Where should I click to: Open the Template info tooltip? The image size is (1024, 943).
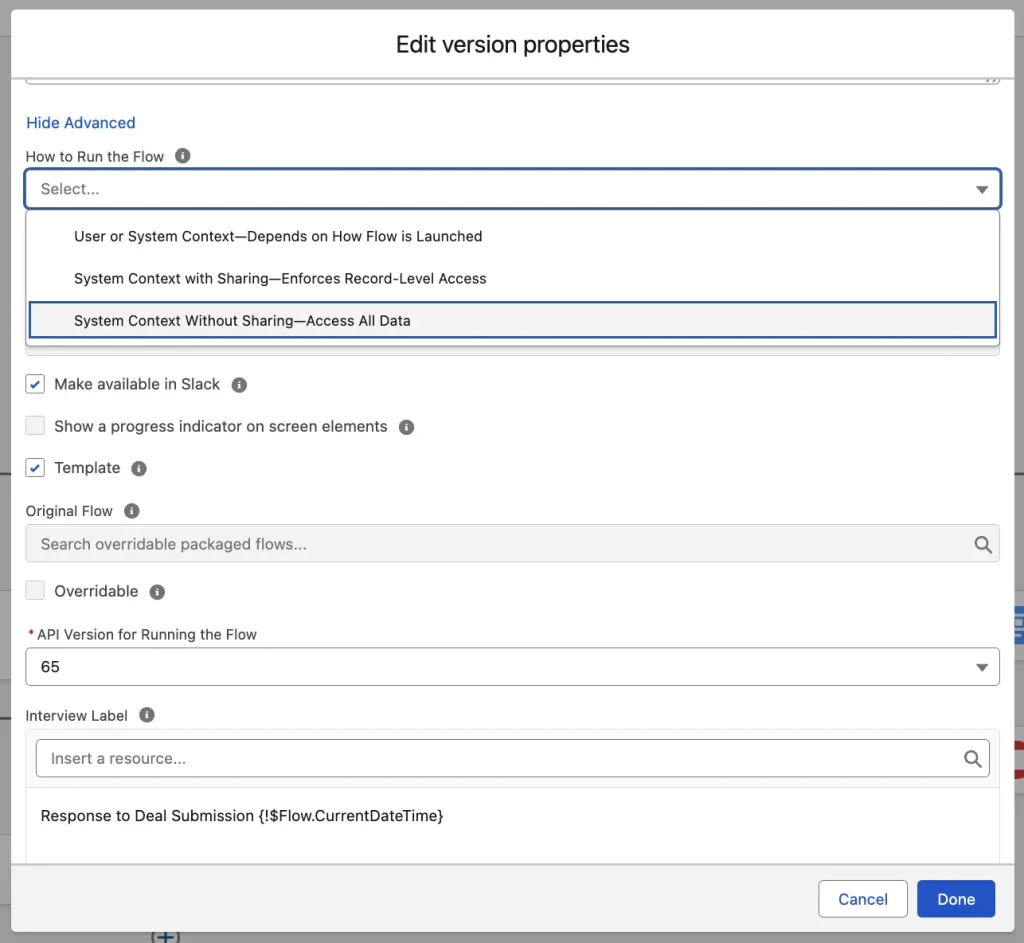[138, 469]
